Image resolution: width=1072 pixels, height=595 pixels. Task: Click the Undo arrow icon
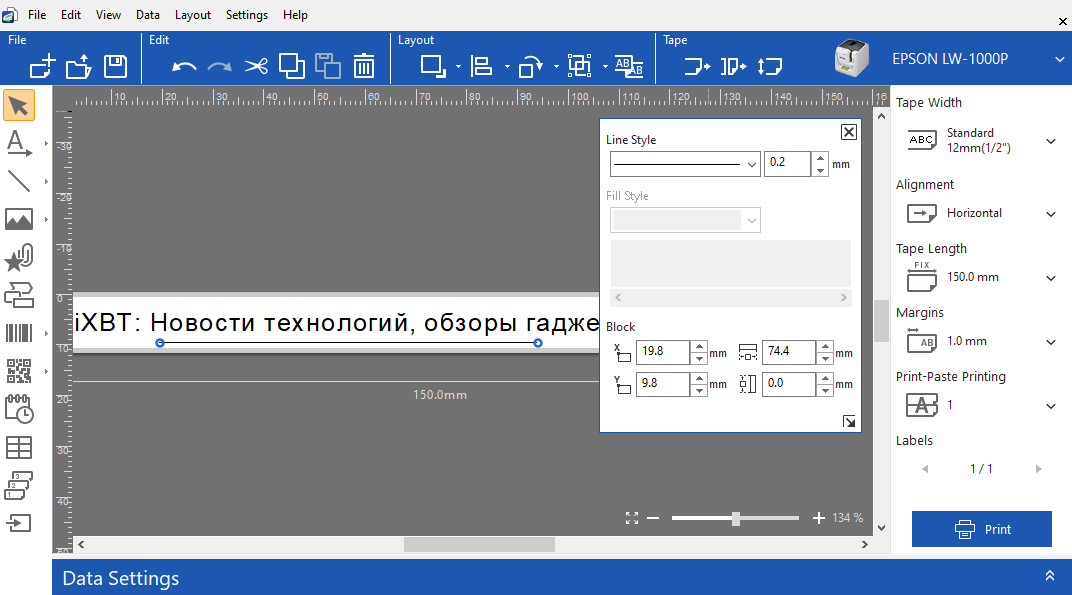[x=184, y=66]
